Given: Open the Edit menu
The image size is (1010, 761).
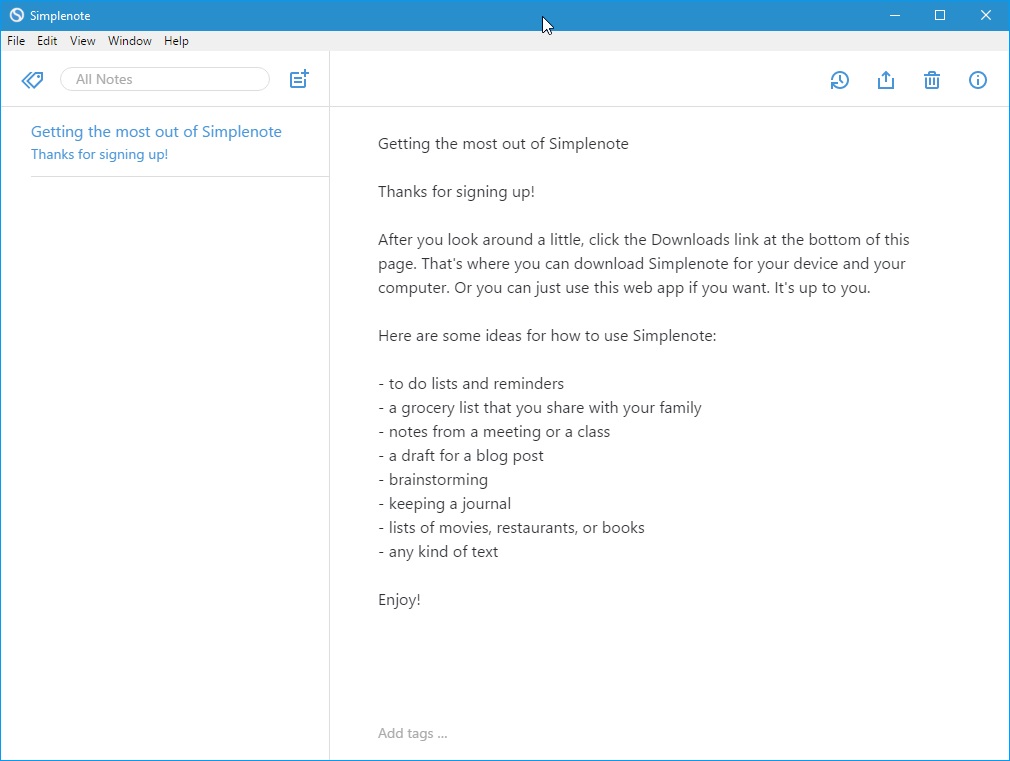Looking at the screenshot, I should (x=47, y=41).
